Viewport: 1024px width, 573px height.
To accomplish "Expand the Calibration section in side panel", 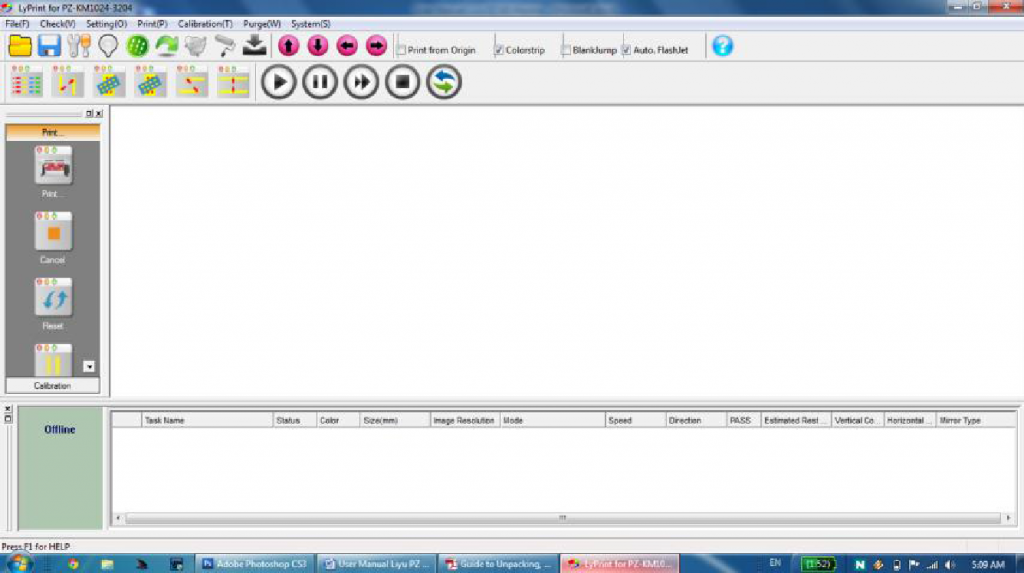I will click(53, 385).
